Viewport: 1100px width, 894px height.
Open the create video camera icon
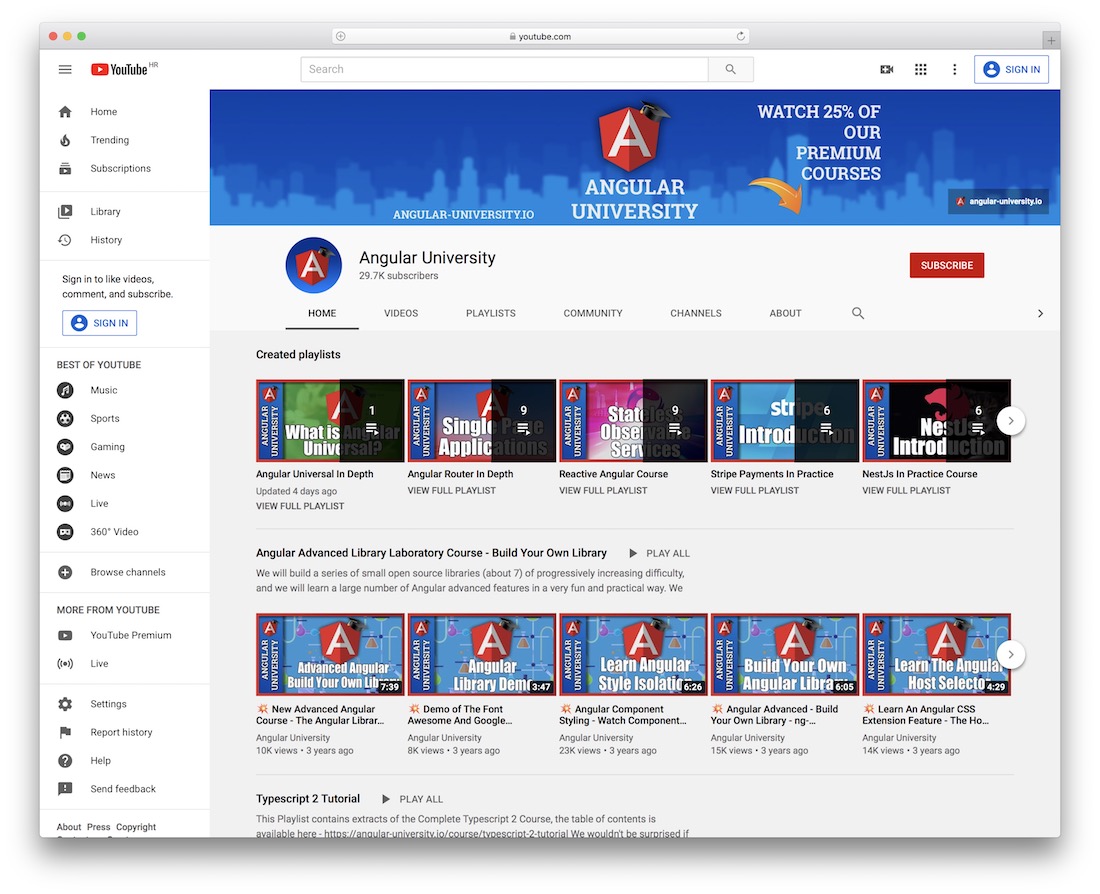coord(887,69)
